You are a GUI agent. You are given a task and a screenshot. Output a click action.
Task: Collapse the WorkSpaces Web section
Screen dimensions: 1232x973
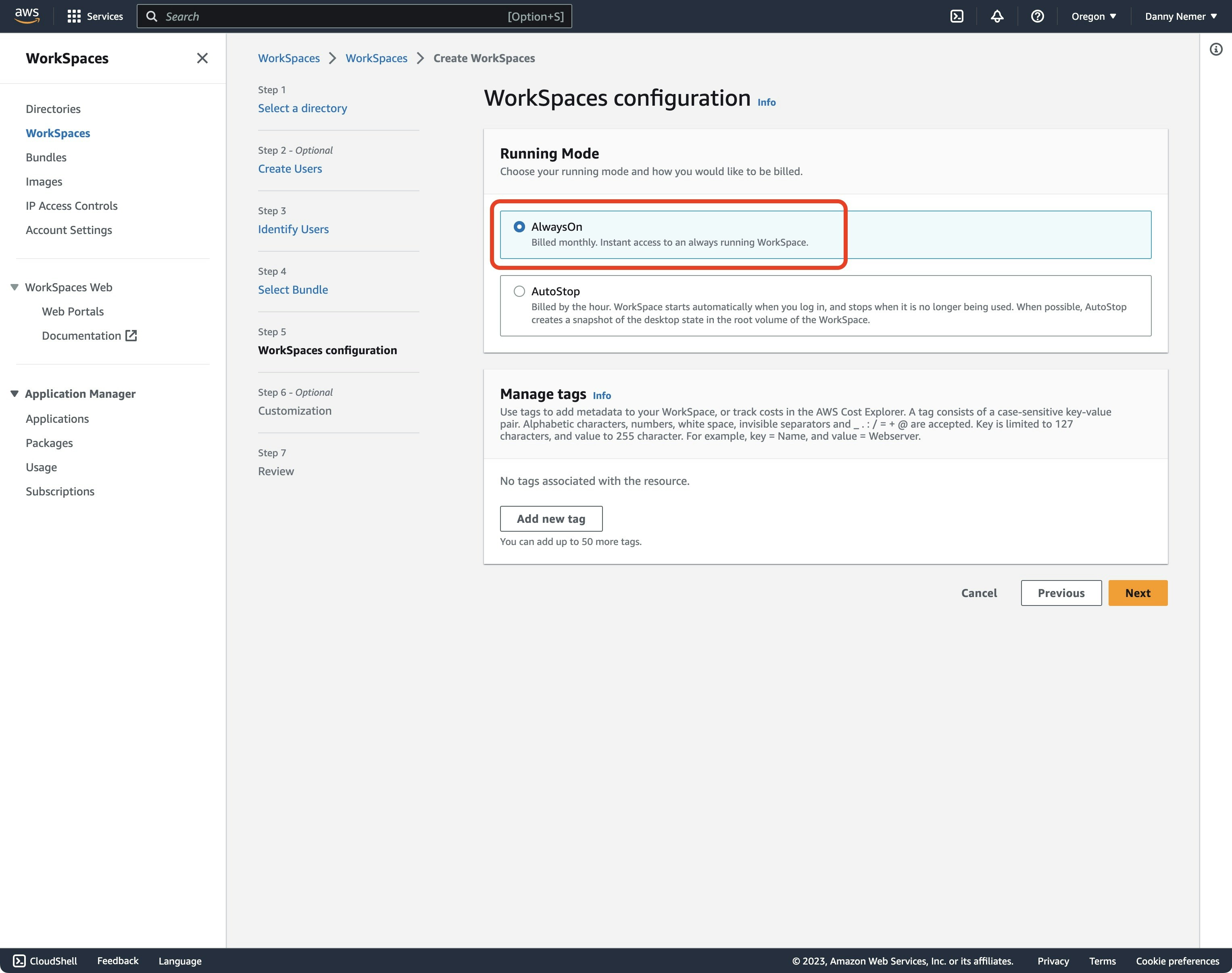(15, 287)
